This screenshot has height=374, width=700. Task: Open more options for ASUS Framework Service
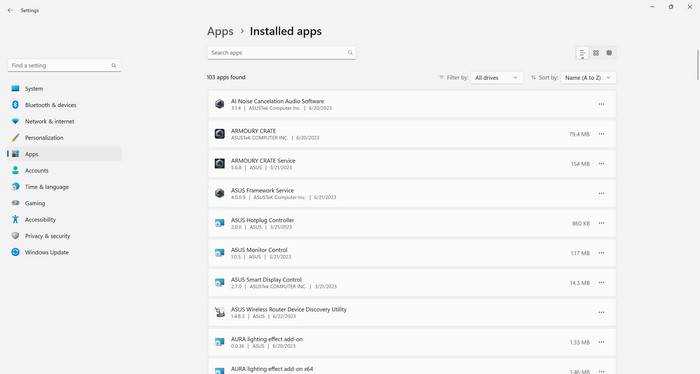click(601, 194)
